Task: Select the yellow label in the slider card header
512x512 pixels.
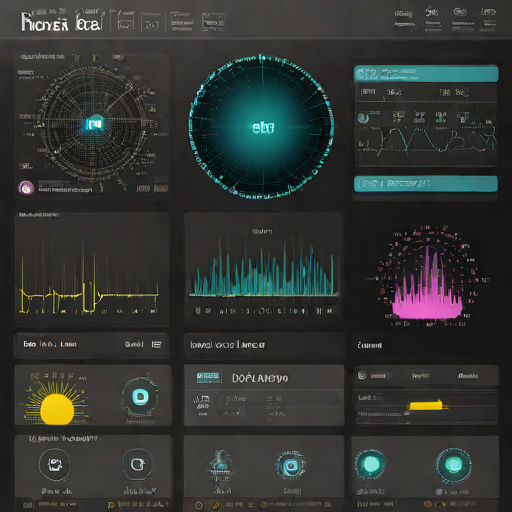Action: pos(420,376)
